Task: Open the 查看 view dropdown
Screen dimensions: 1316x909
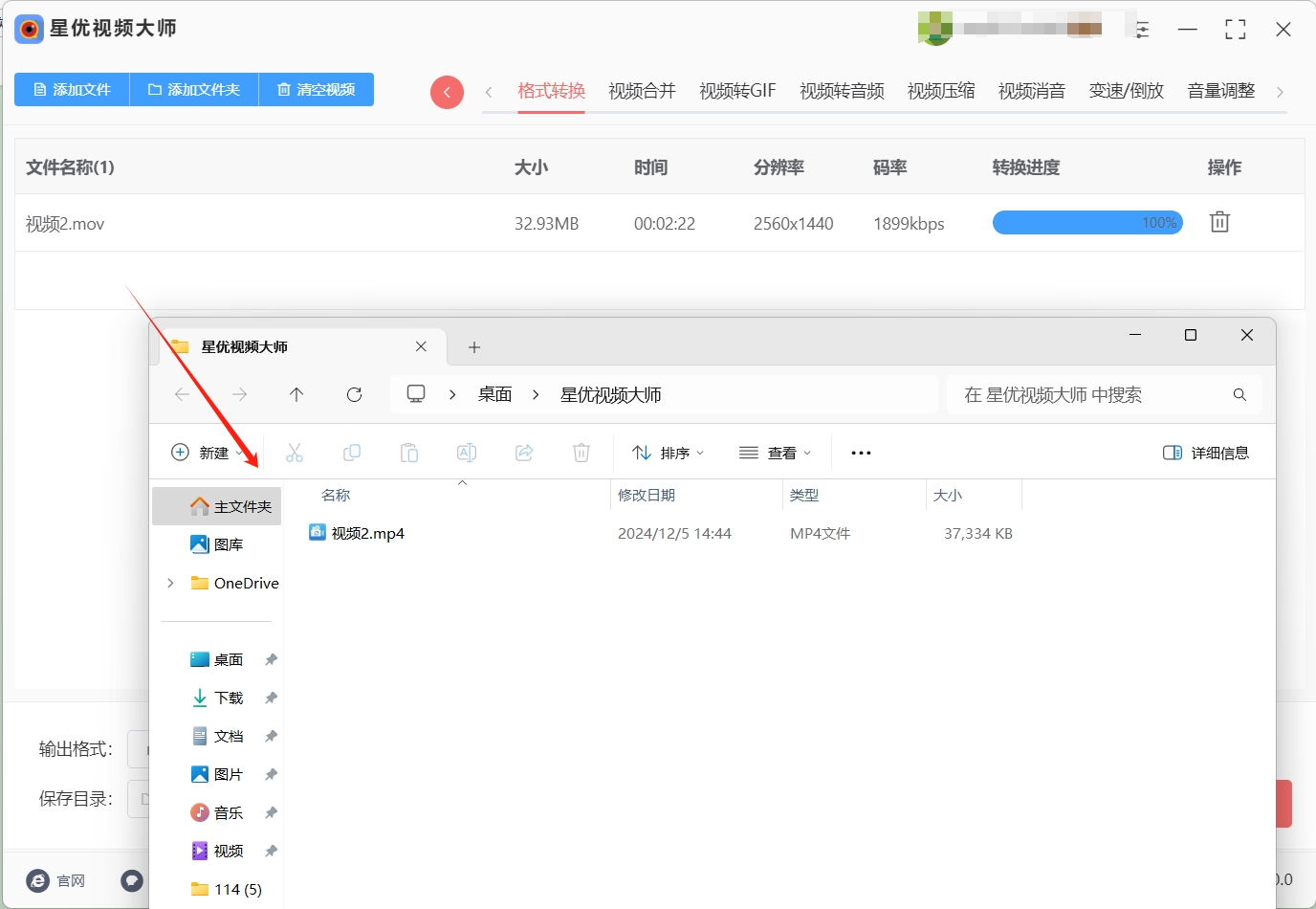Action: (x=776, y=453)
